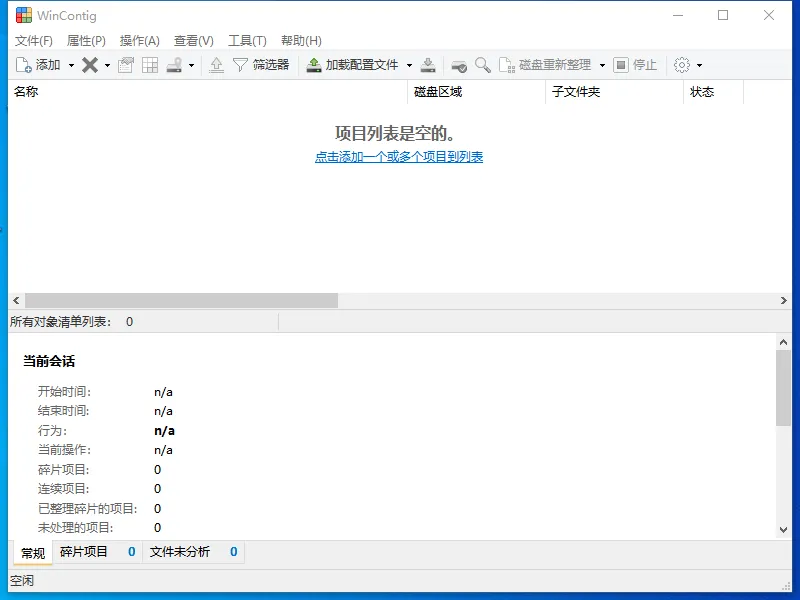Click the save profile icon
Screen dimensions: 800x600
[x=427, y=64]
